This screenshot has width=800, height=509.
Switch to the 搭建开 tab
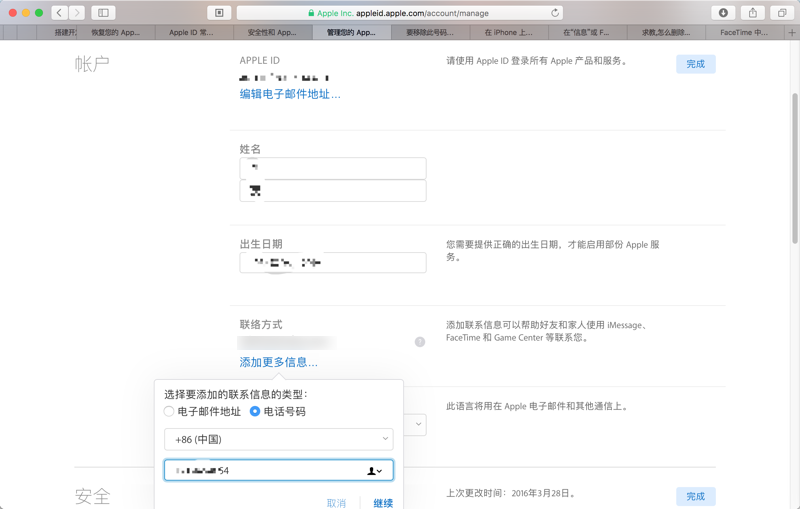pyautogui.click(x=57, y=33)
